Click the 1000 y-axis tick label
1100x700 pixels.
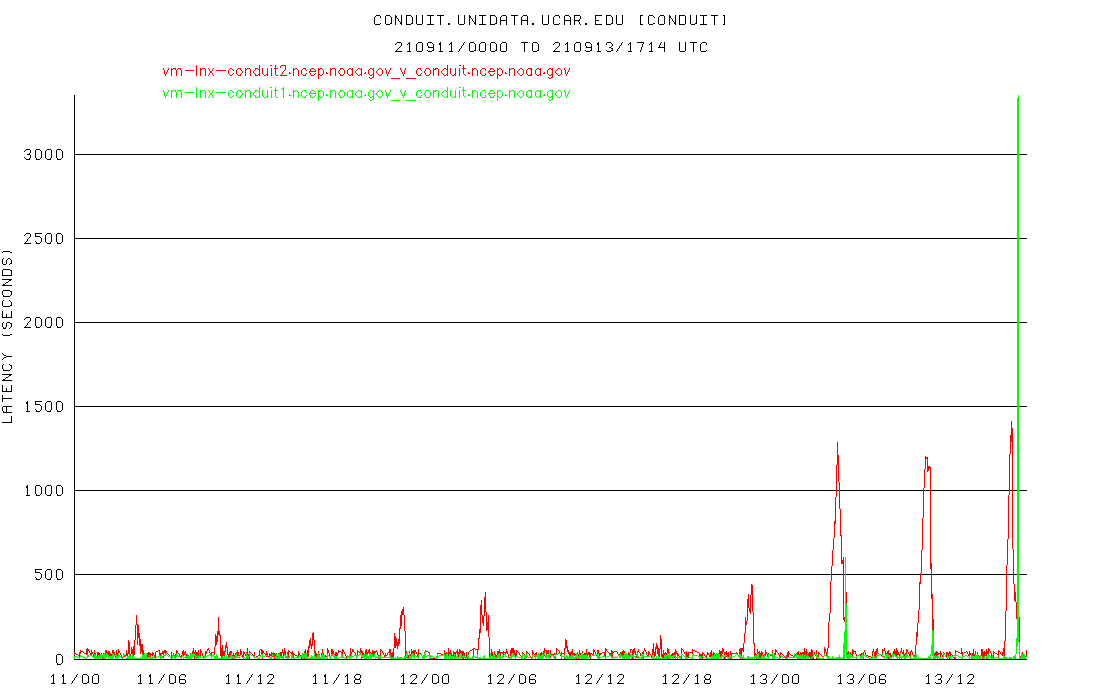(x=44, y=491)
